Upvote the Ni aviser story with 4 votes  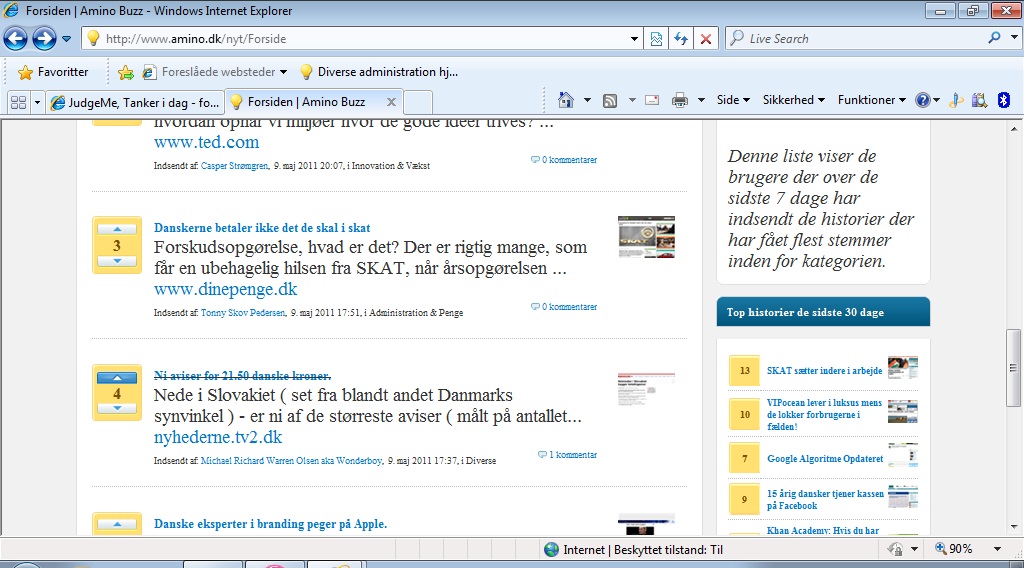(x=117, y=377)
